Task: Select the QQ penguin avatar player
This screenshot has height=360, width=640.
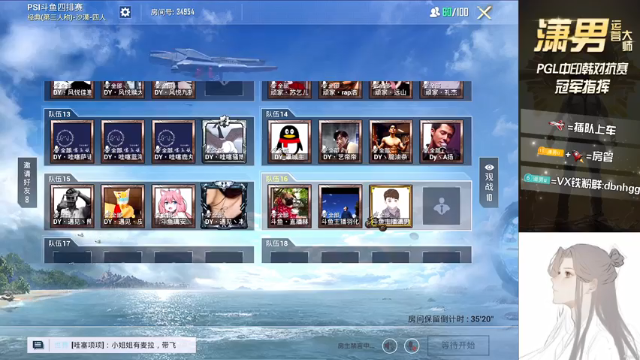Action: point(289,141)
